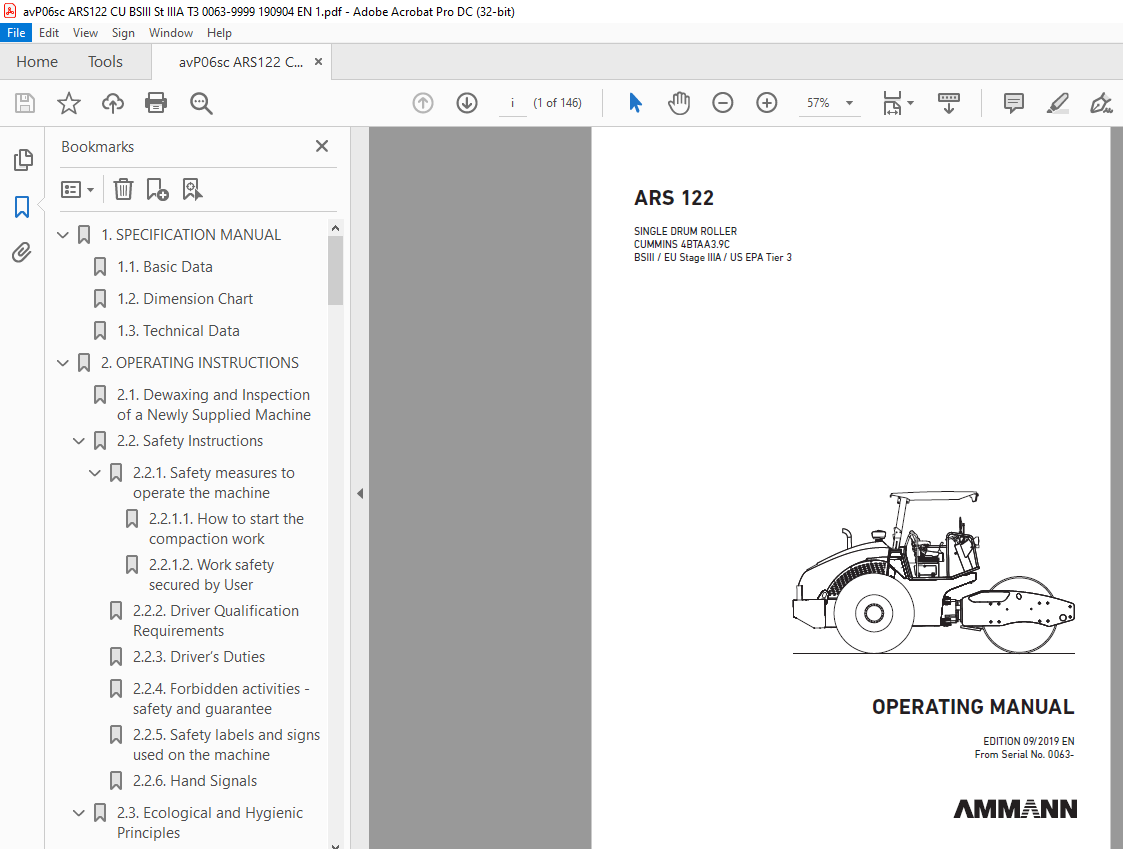This screenshot has width=1123, height=849.
Task: Switch to the Tools tab
Action: click(105, 62)
